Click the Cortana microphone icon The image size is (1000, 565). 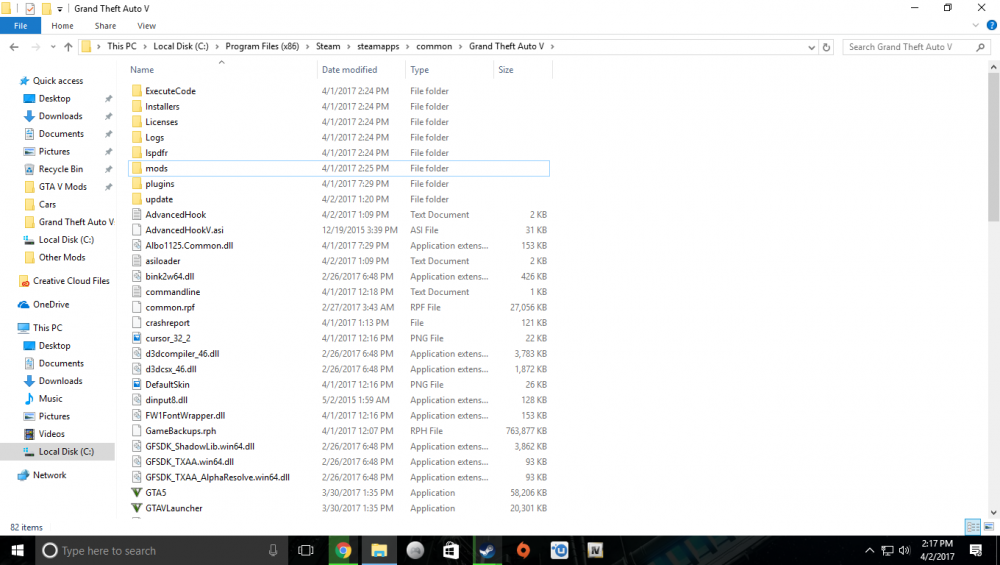click(x=273, y=550)
